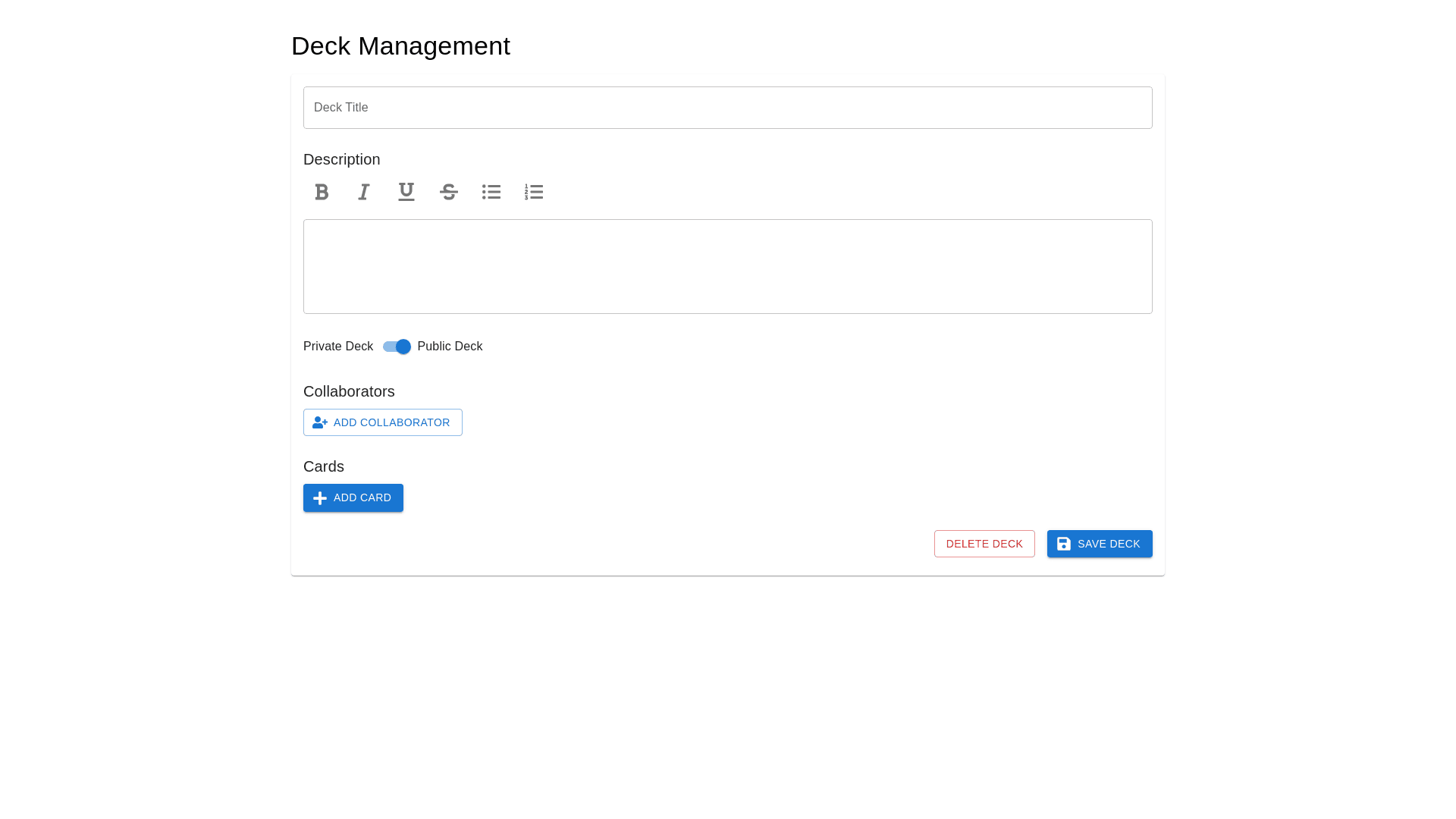Insert a bulleted list

coord(491,192)
